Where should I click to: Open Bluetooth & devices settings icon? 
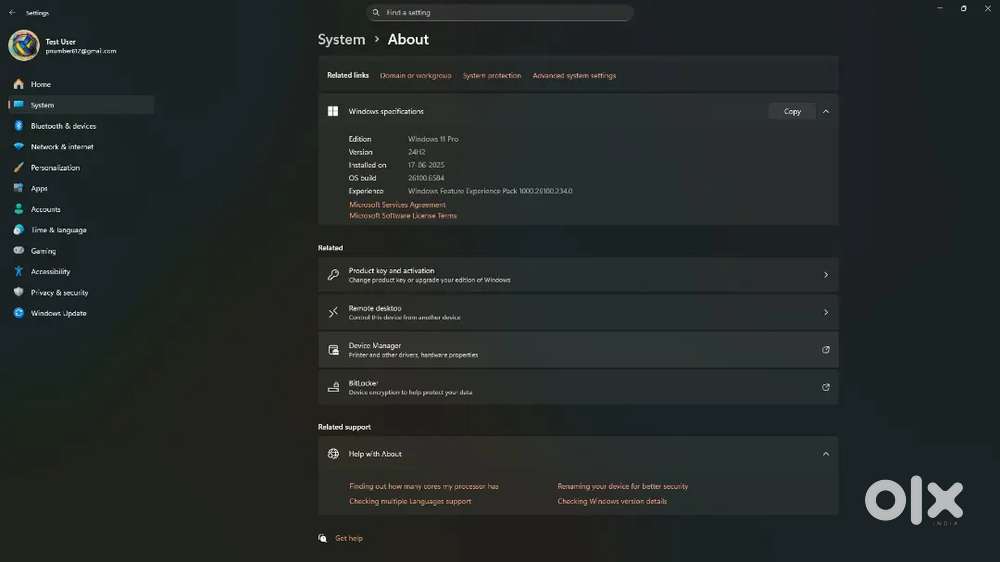pyautogui.click(x=18, y=126)
